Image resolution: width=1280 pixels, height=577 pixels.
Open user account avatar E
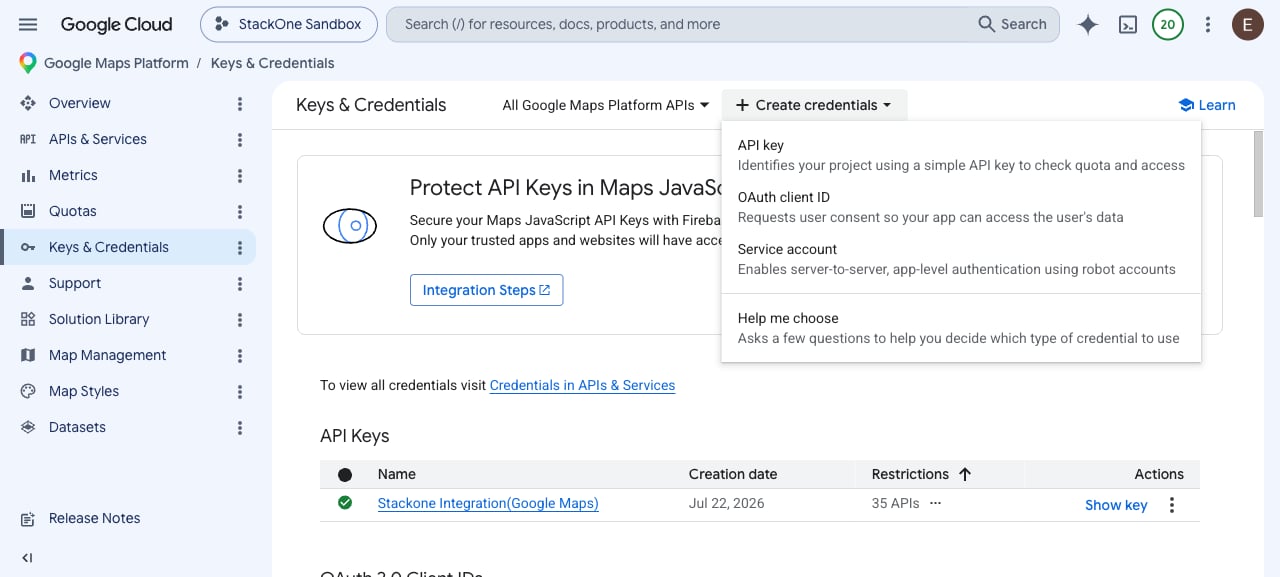pyautogui.click(x=1247, y=24)
